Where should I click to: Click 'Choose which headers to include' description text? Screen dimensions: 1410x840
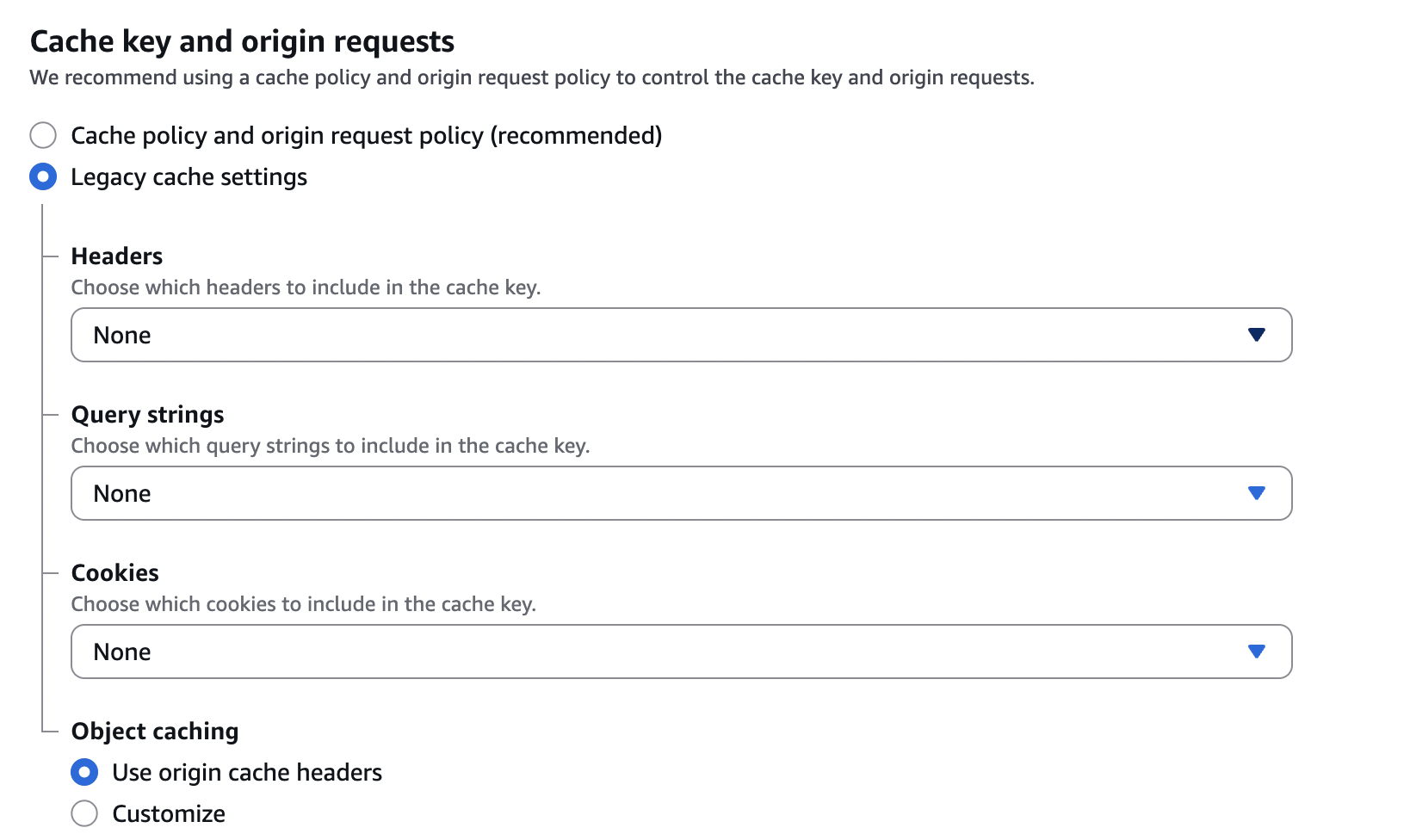[306, 287]
